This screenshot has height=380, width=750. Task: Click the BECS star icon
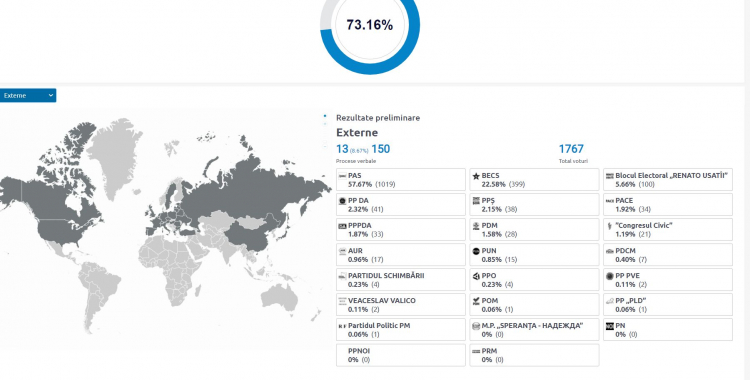(475, 176)
